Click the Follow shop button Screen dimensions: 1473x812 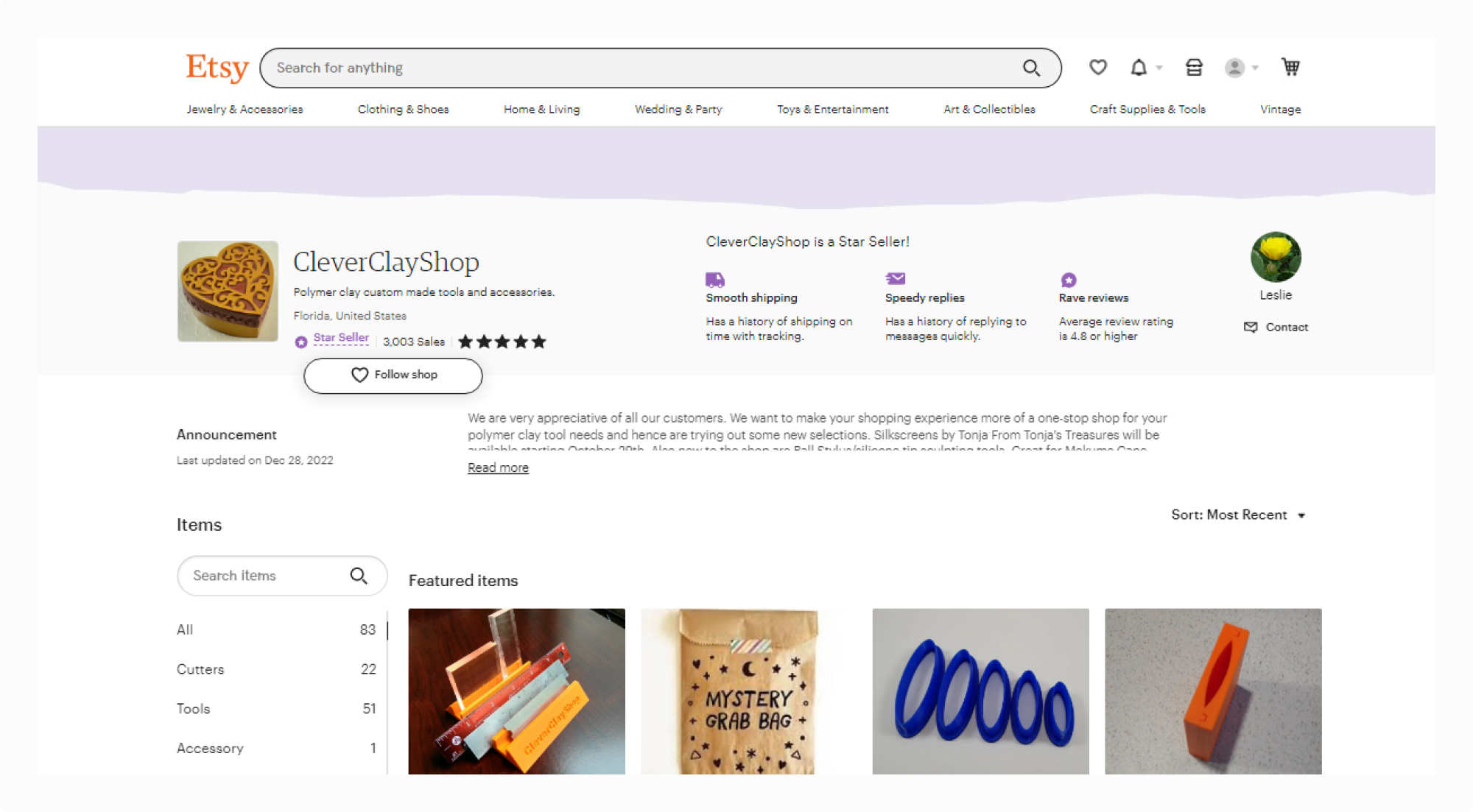tap(393, 375)
